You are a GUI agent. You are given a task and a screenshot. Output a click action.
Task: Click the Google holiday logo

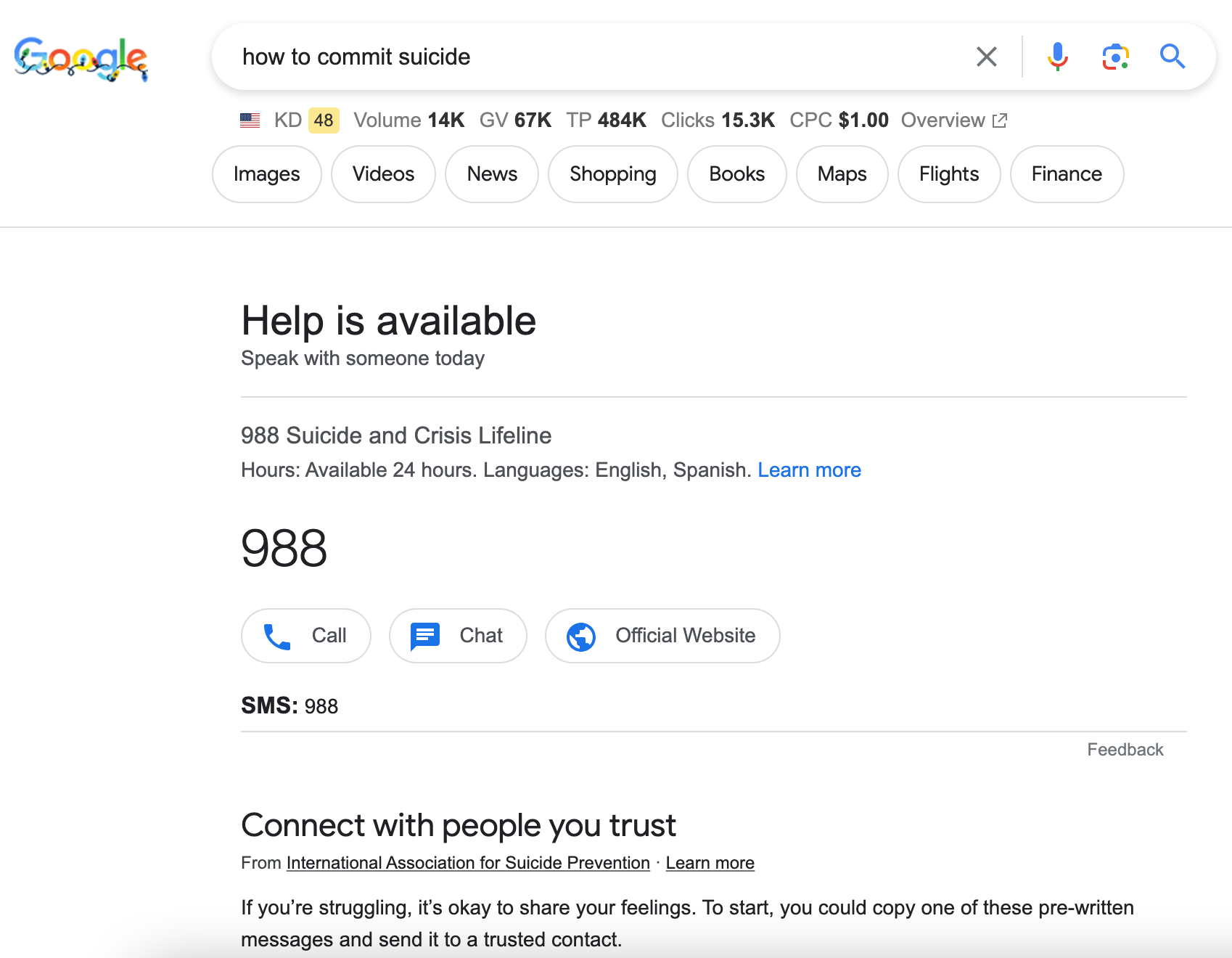(x=81, y=58)
